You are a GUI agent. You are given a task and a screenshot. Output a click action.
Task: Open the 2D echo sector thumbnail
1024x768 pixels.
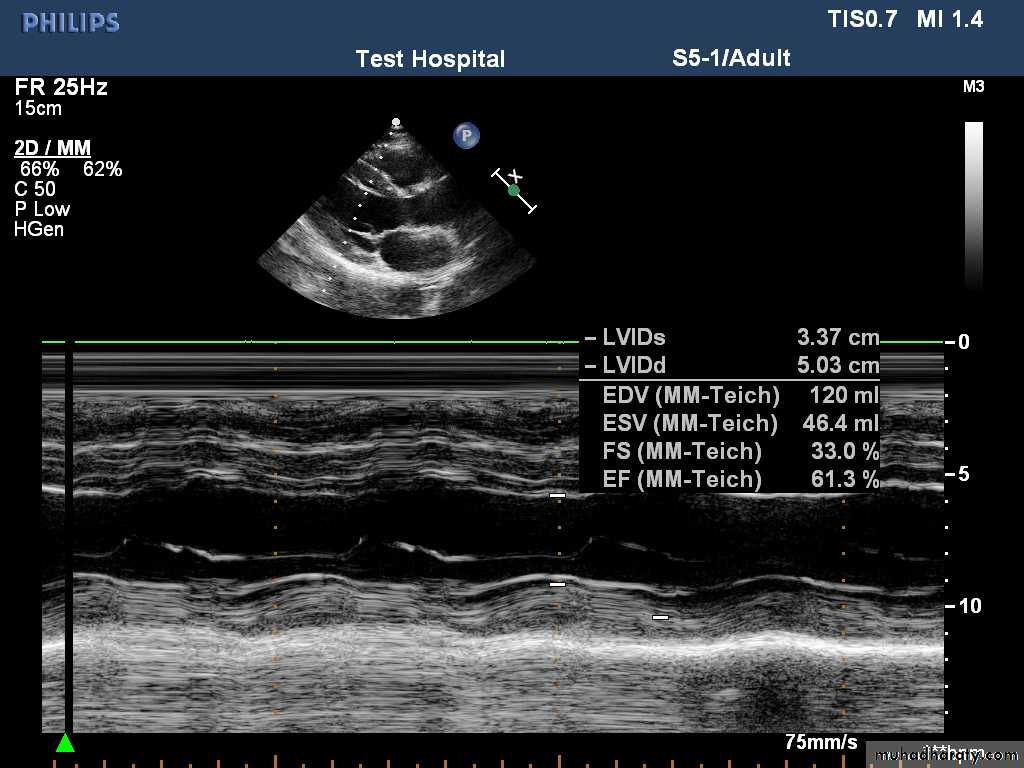(x=396, y=225)
